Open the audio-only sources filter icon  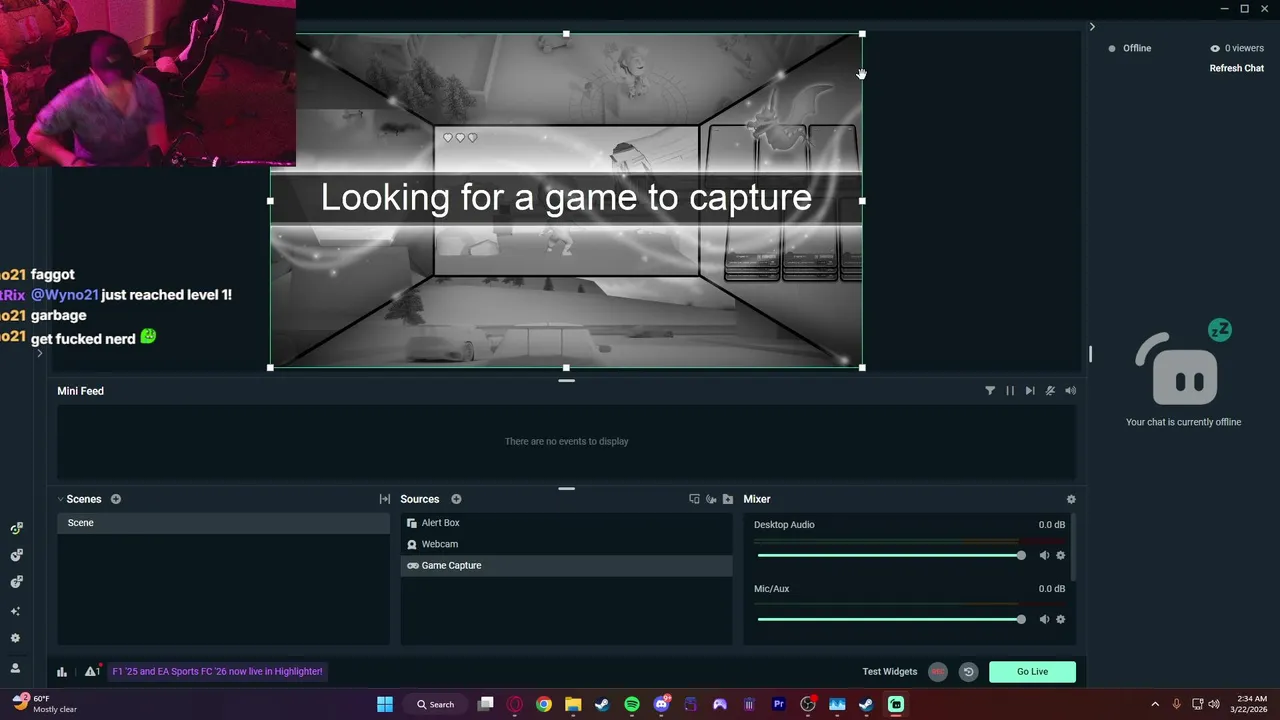click(711, 499)
